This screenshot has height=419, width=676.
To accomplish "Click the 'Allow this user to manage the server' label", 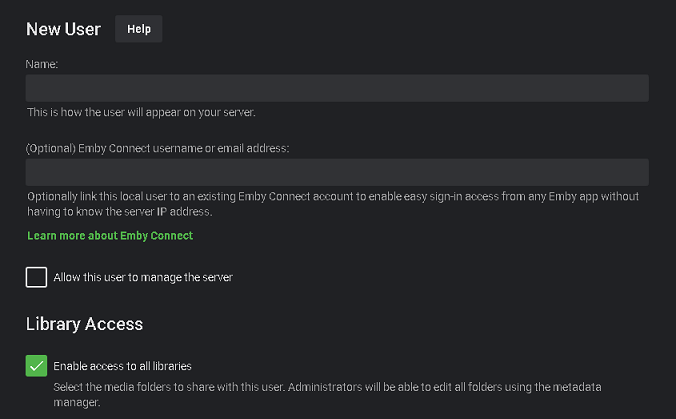I will (x=143, y=277).
